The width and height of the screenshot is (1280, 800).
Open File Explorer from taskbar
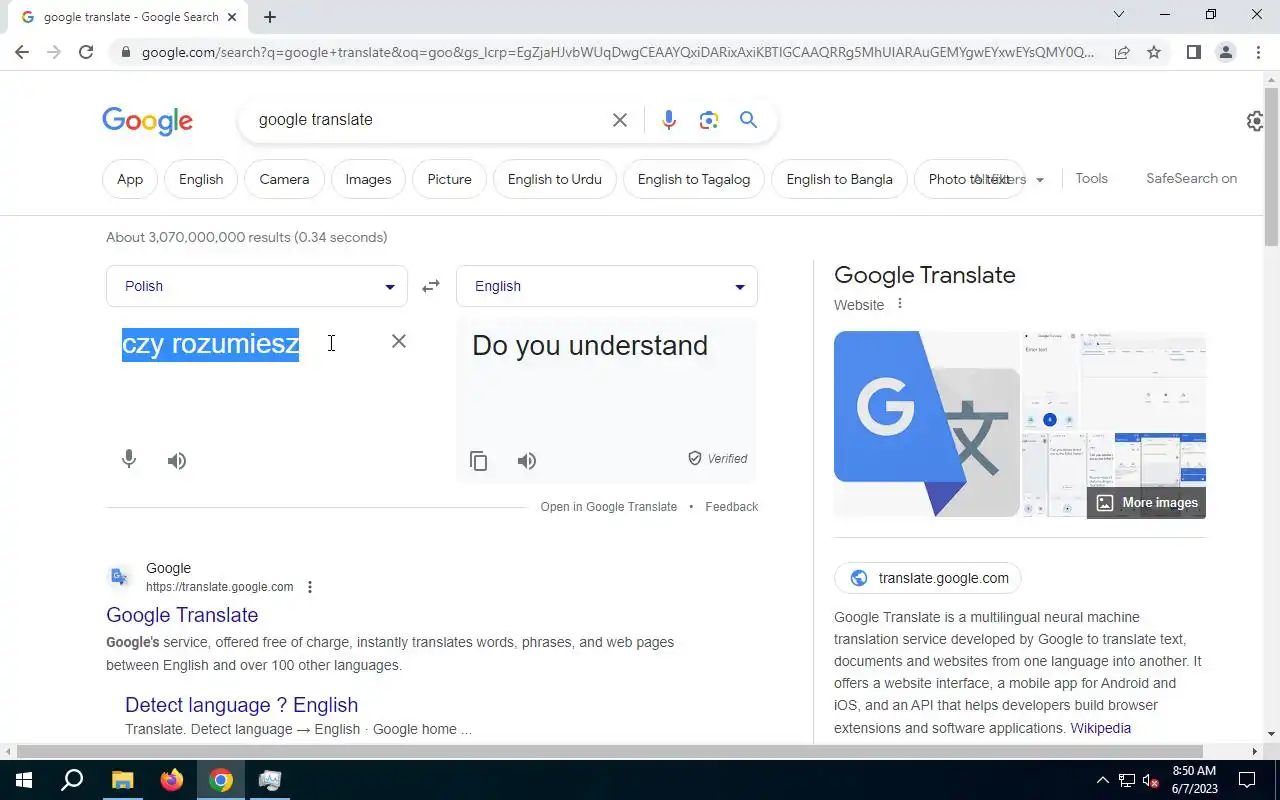point(122,780)
